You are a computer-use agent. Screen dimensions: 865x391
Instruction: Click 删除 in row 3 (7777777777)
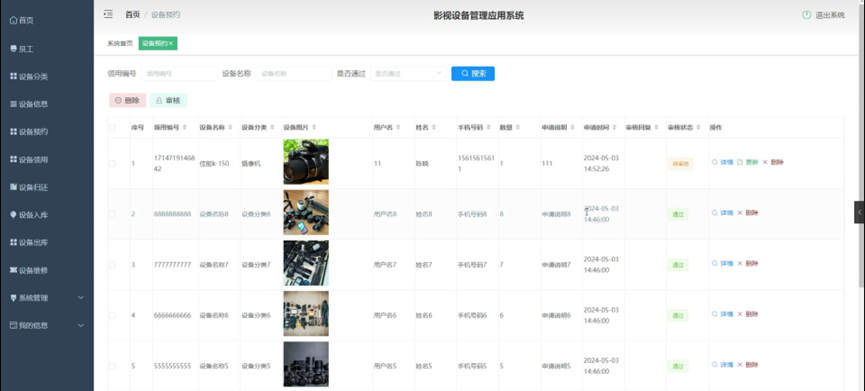(x=747, y=264)
